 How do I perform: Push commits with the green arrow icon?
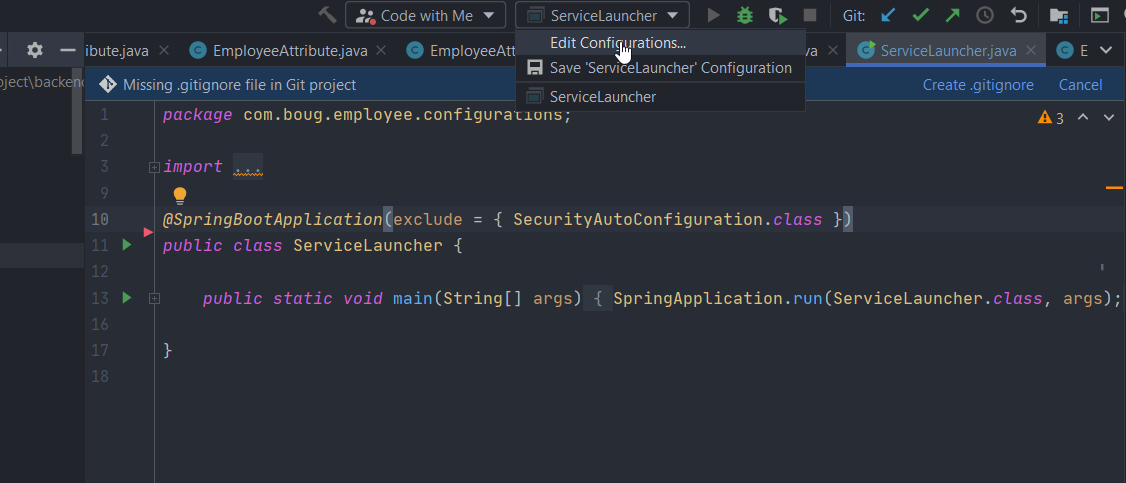tap(952, 15)
